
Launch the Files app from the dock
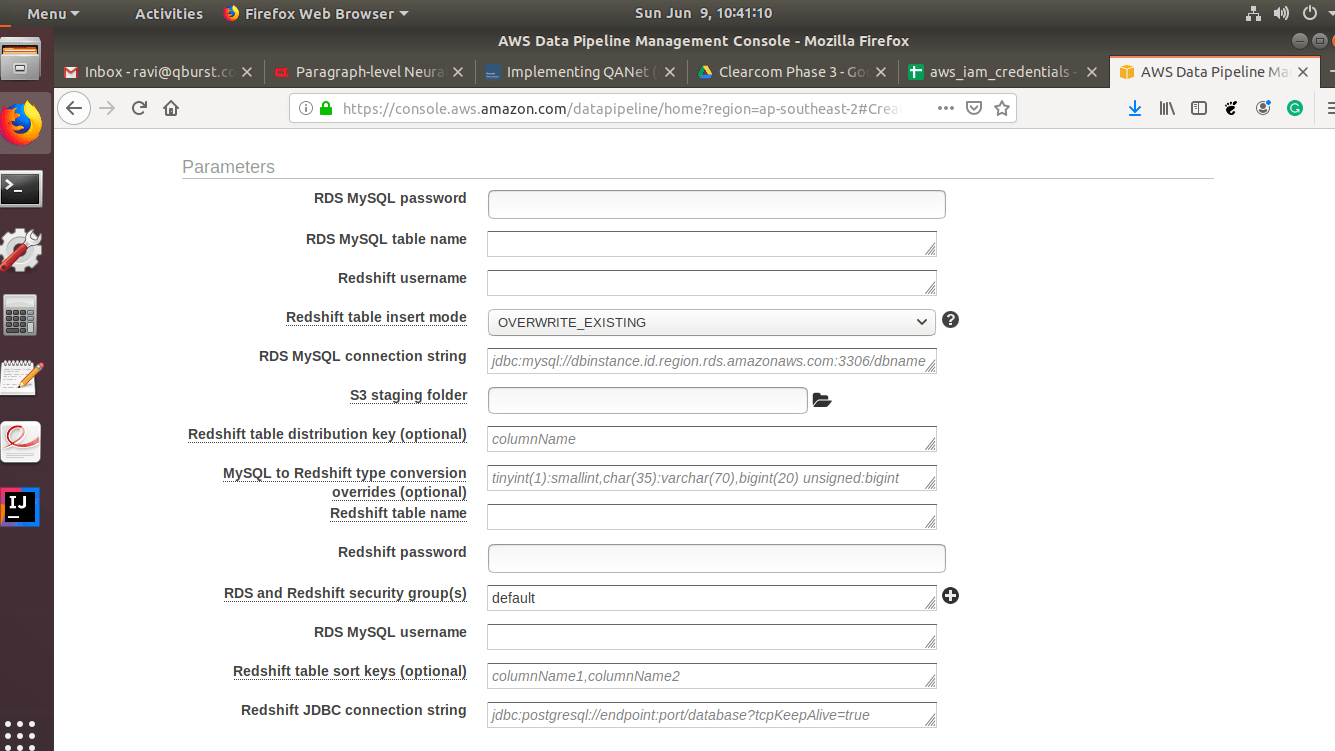pyautogui.click(x=21, y=60)
